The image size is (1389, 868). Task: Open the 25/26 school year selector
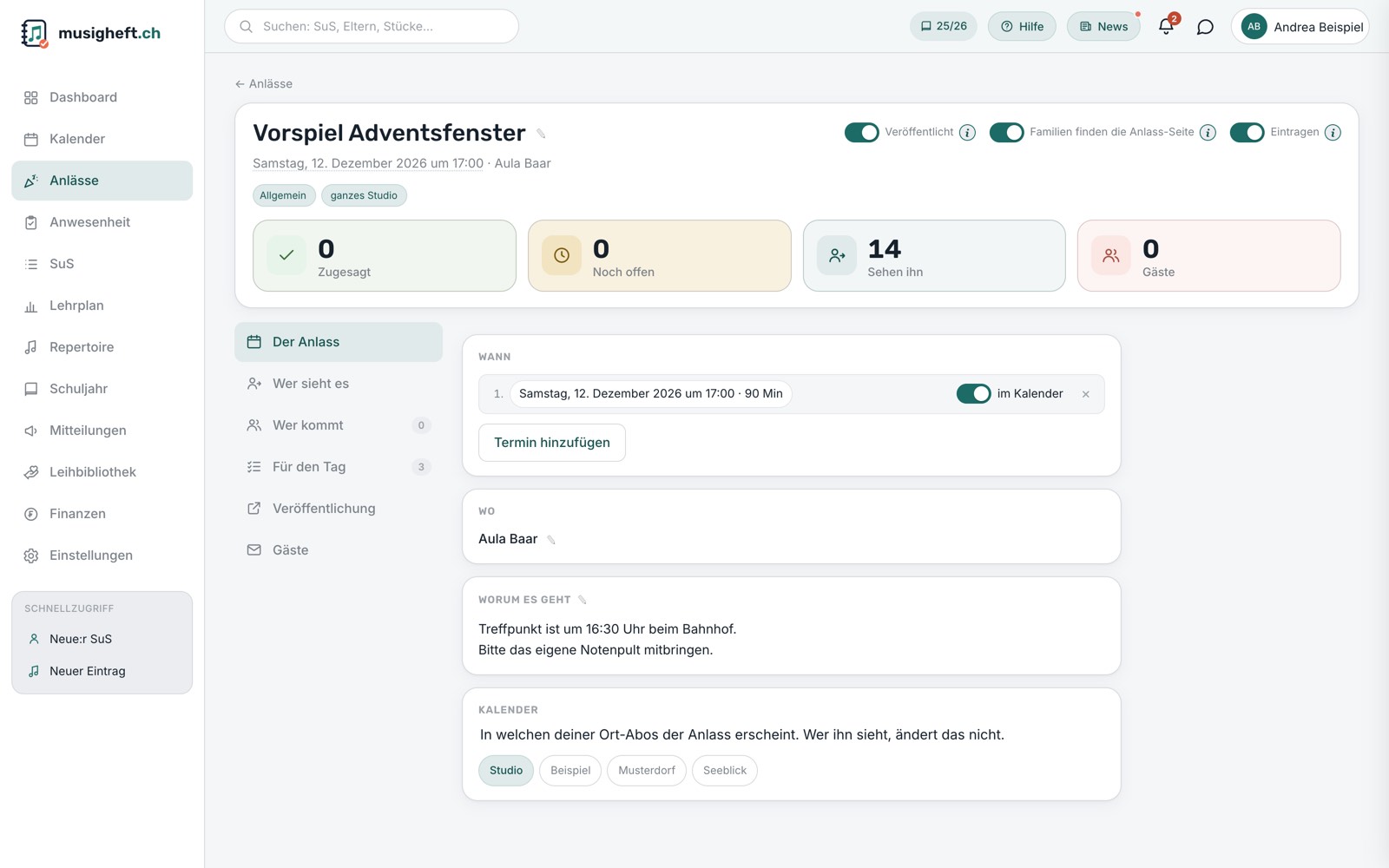(944, 26)
